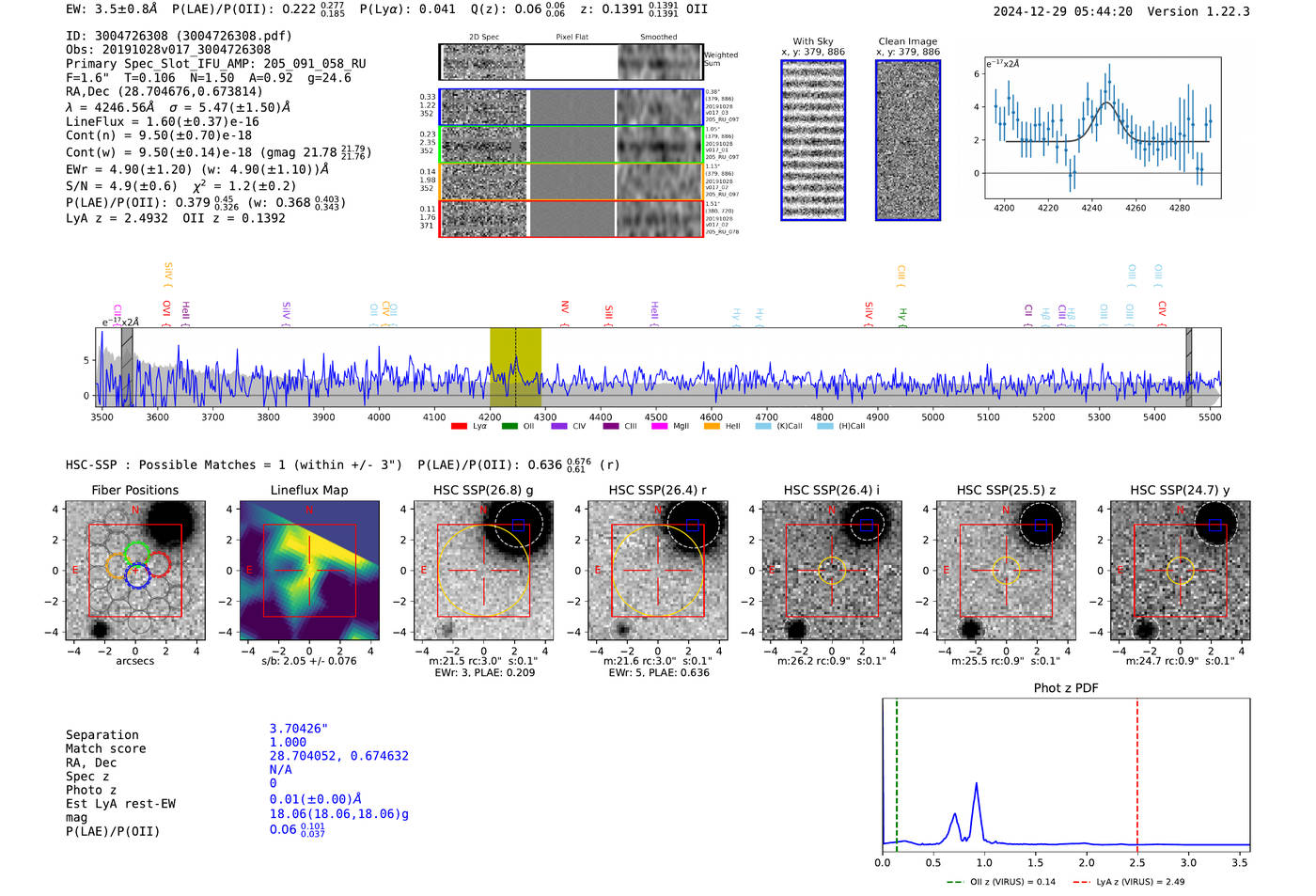Click the magenta MgII legend swatch
This screenshot has height=896, width=1316.
tap(659, 426)
